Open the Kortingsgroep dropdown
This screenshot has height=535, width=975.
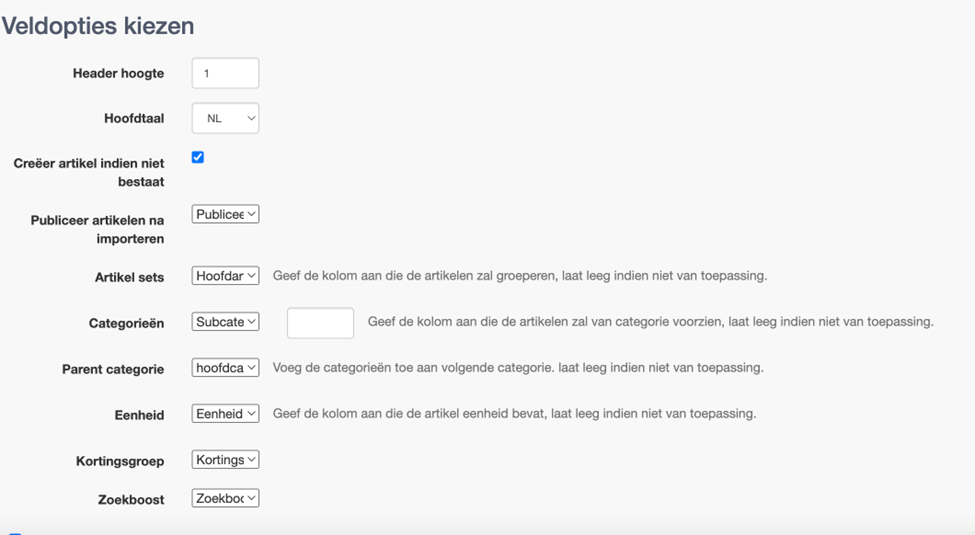click(x=225, y=460)
